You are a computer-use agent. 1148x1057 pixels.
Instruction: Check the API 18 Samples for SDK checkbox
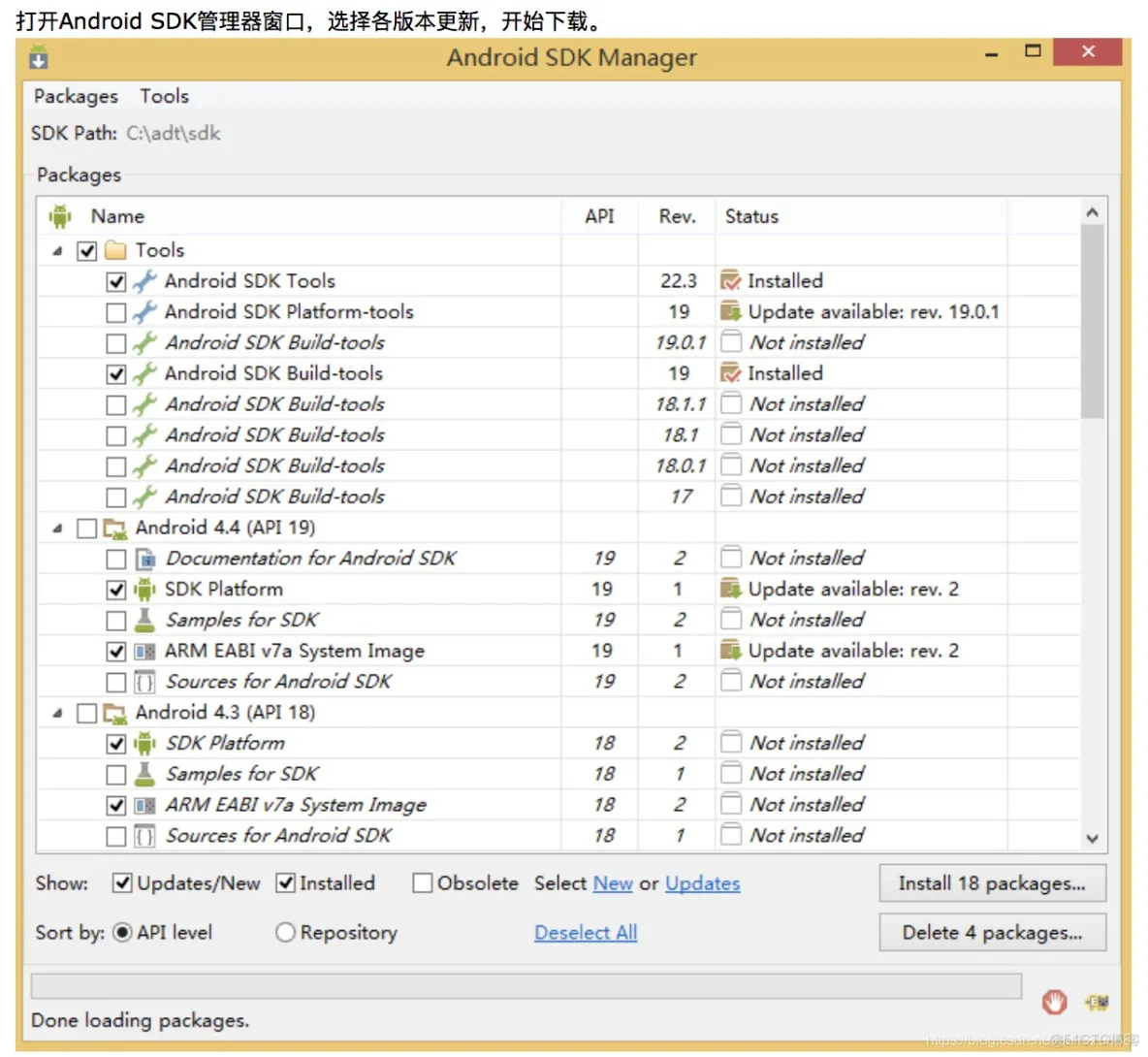pyautogui.click(x=115, y=775)
